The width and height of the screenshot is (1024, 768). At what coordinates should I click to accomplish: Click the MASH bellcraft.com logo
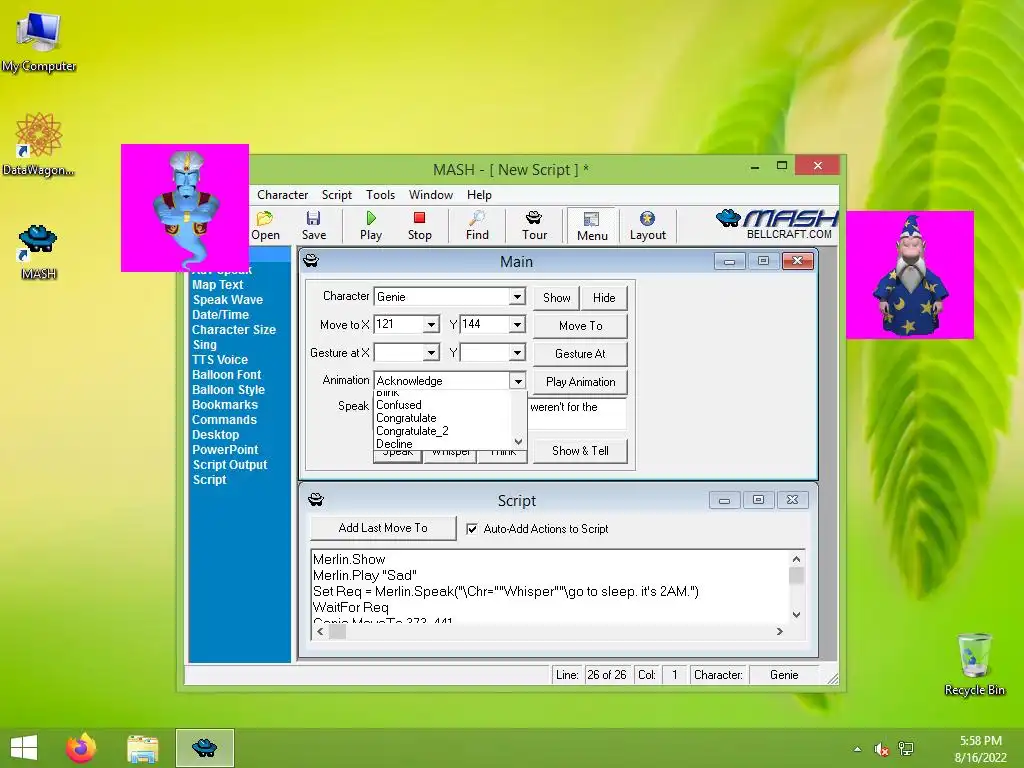pos(777,225)
